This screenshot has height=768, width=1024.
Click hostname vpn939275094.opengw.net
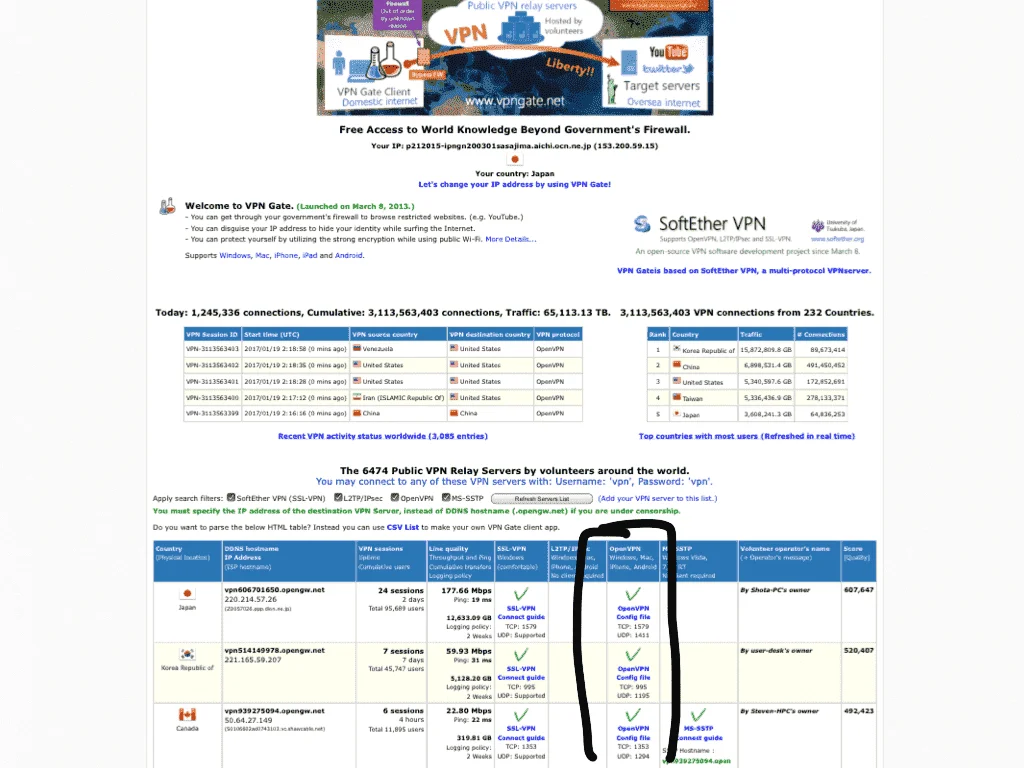tap(274, 711)
